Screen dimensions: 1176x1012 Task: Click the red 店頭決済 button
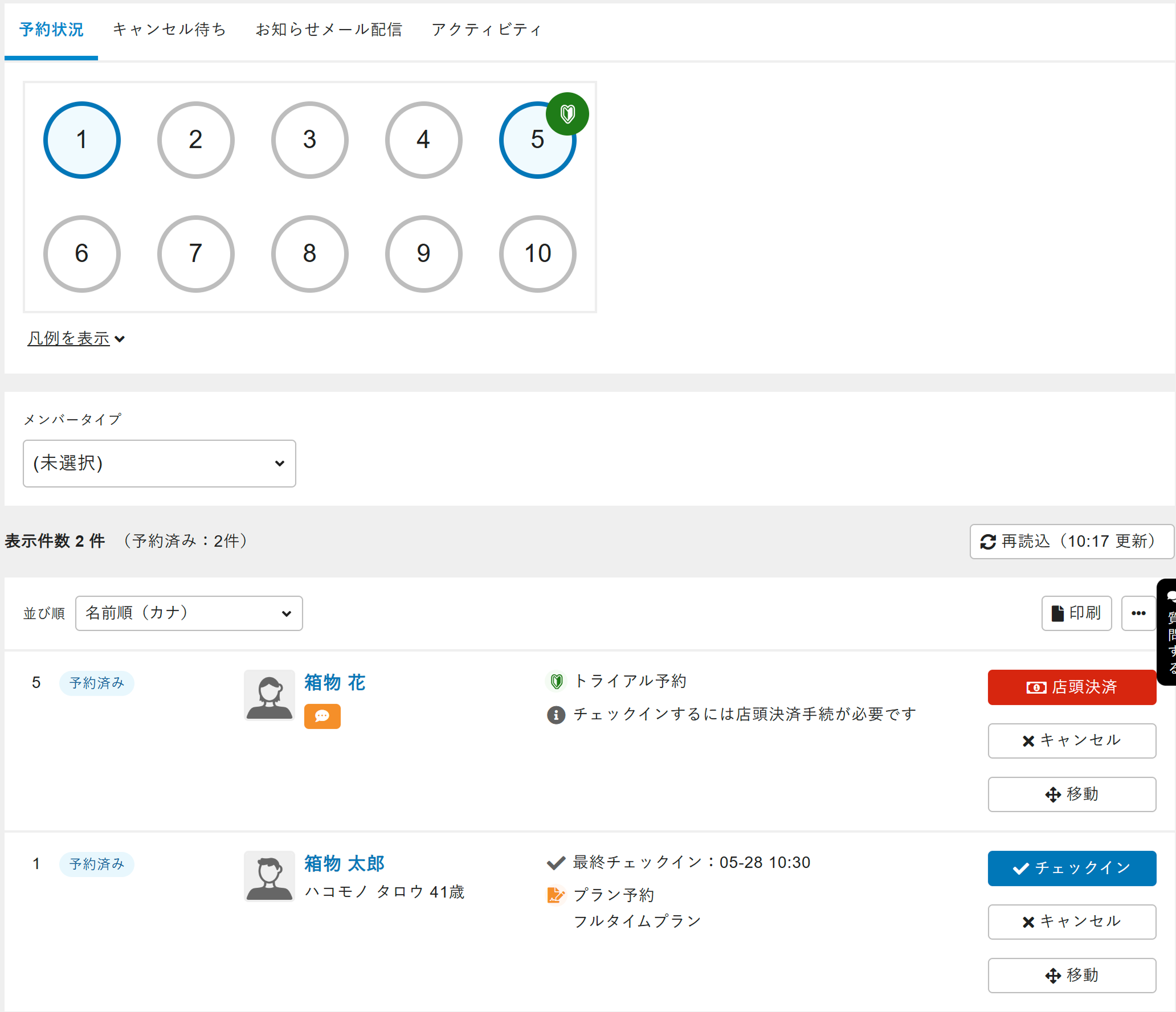coord(1072,687)
